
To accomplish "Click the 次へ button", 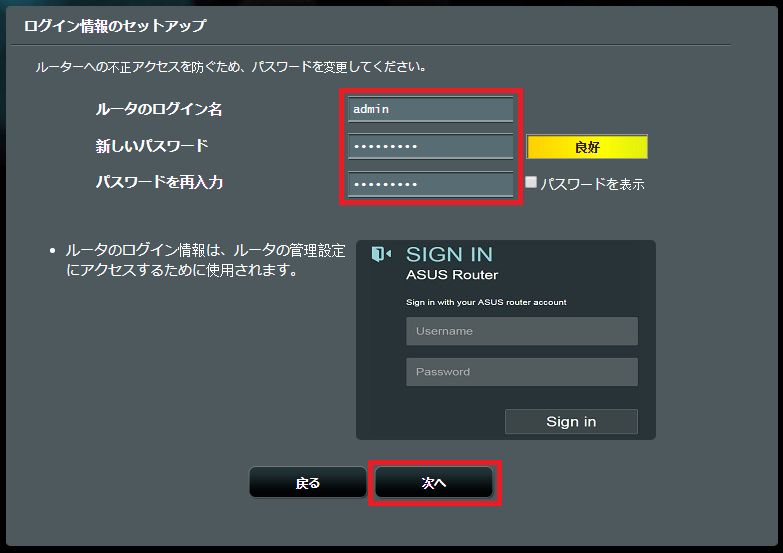I will coord(434,483).
